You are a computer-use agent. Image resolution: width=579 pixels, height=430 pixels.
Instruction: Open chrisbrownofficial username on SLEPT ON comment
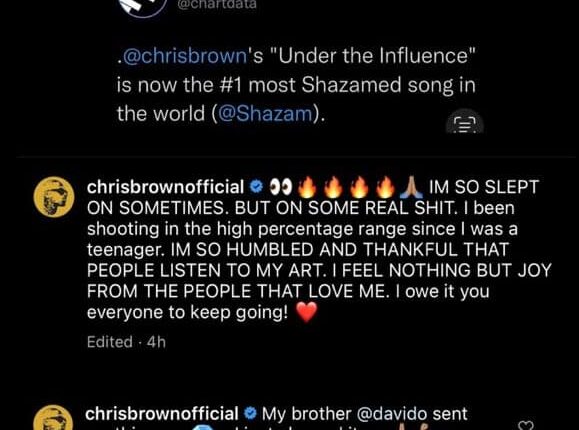coord(165,187)
